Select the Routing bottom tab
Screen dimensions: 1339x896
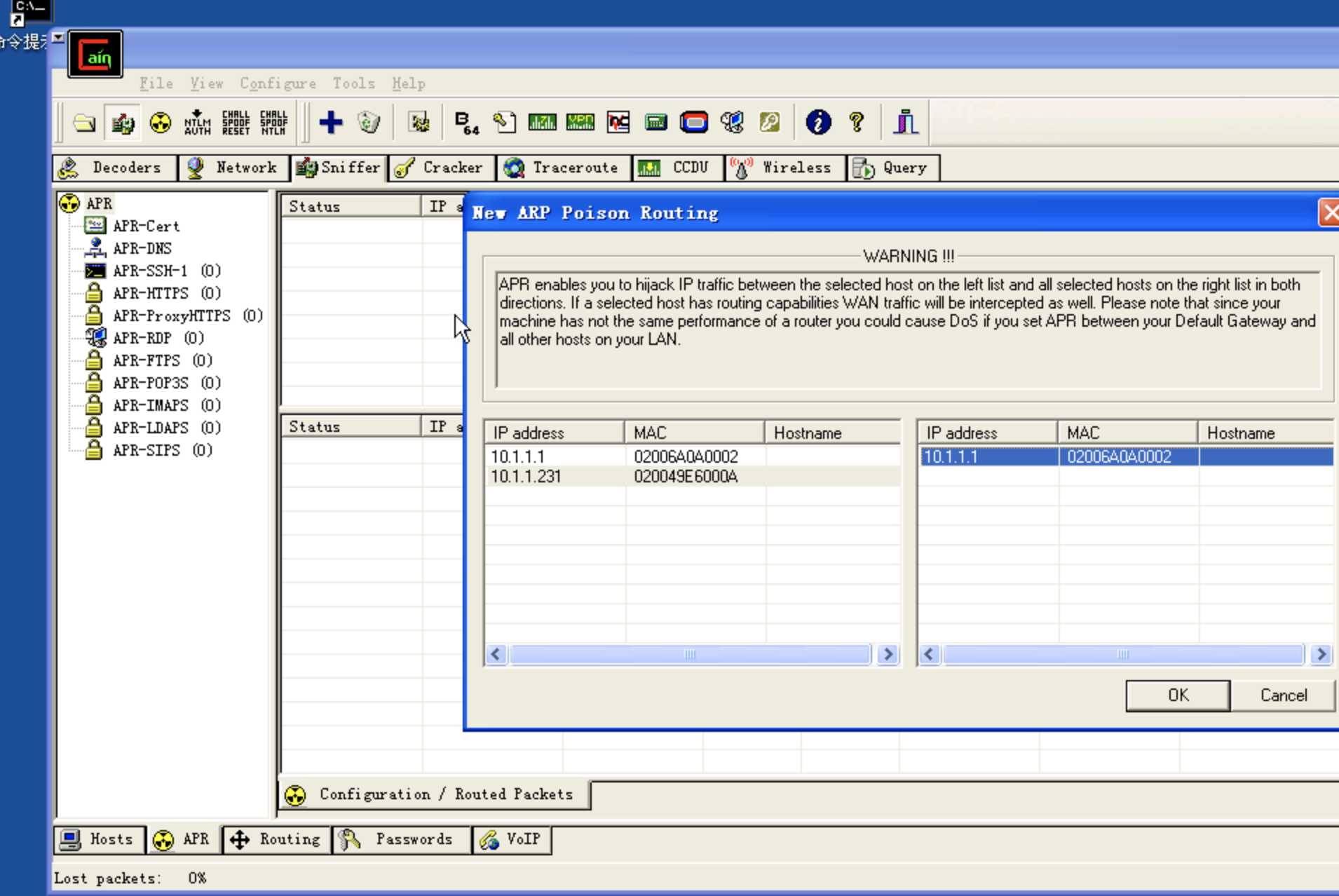[276, 839]
